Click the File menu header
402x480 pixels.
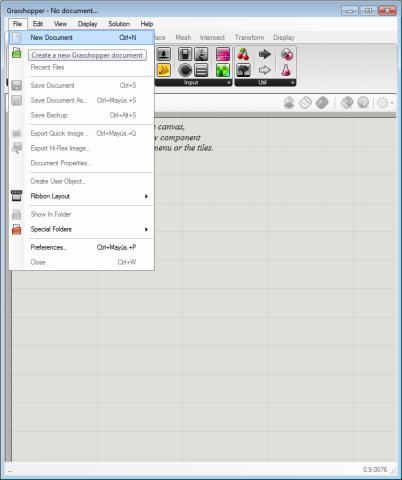point(17,24)
